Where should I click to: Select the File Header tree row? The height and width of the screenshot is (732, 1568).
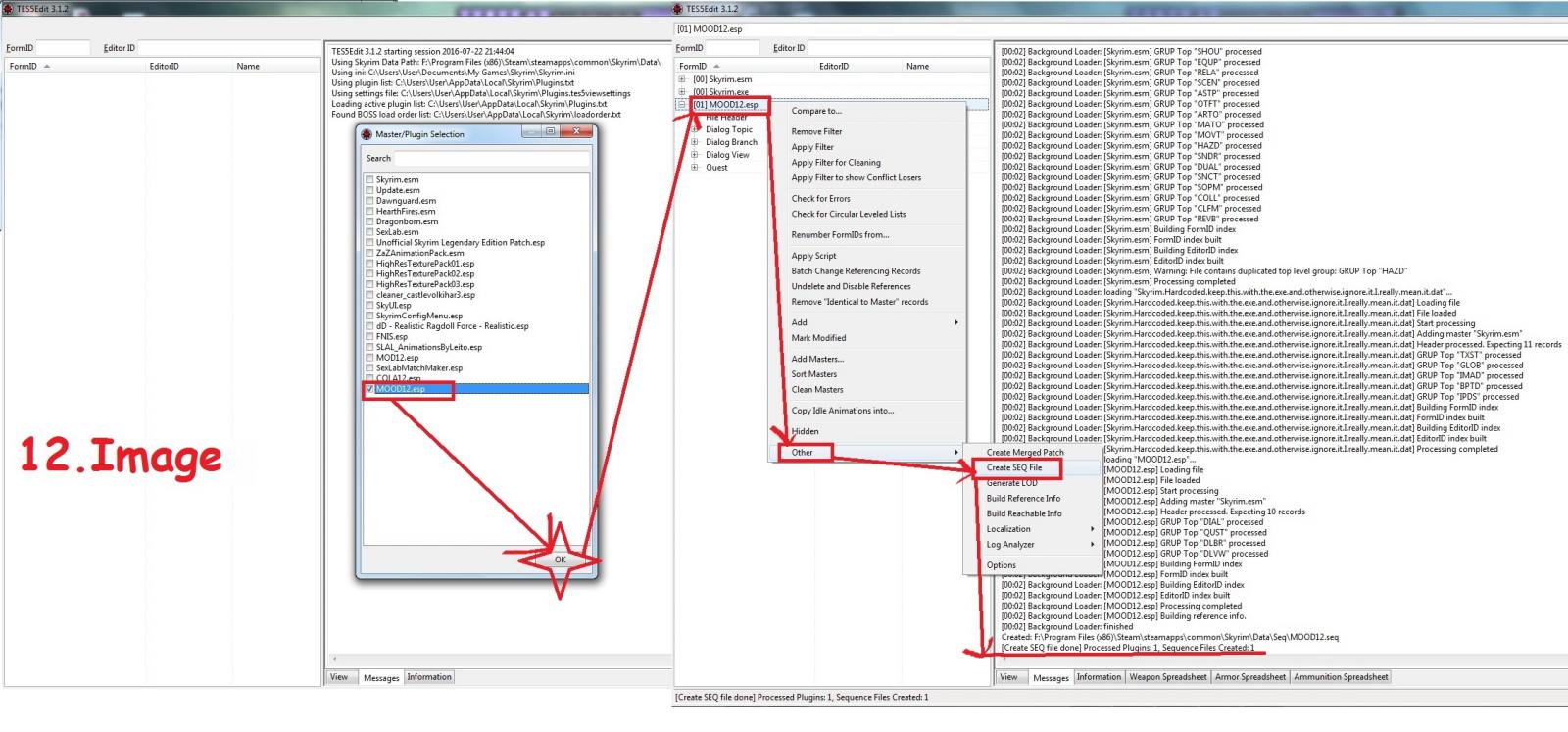(x=726, y=117)
